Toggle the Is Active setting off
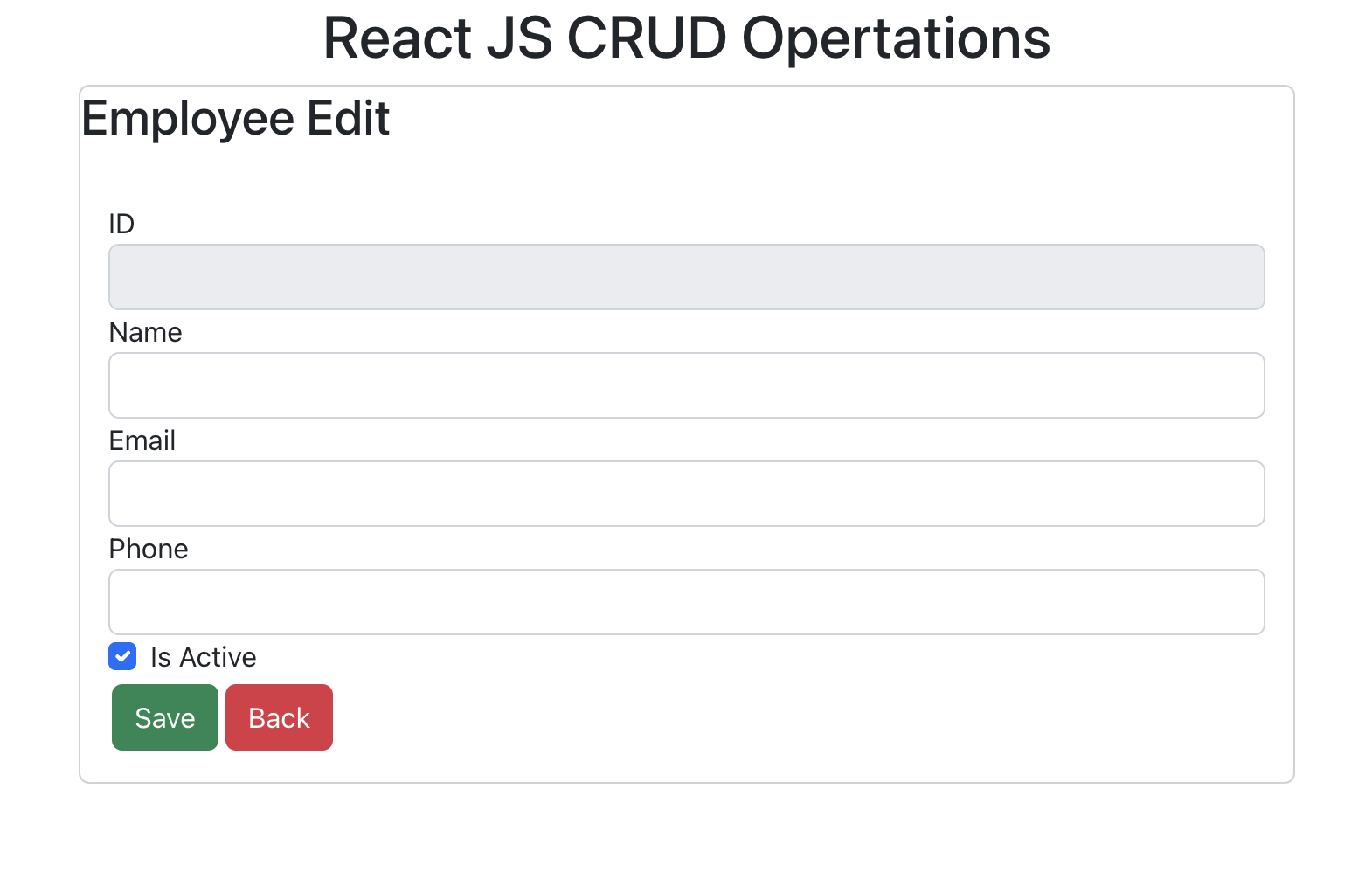The width and height of the screenshot is (1372, 879). (122, 656)
